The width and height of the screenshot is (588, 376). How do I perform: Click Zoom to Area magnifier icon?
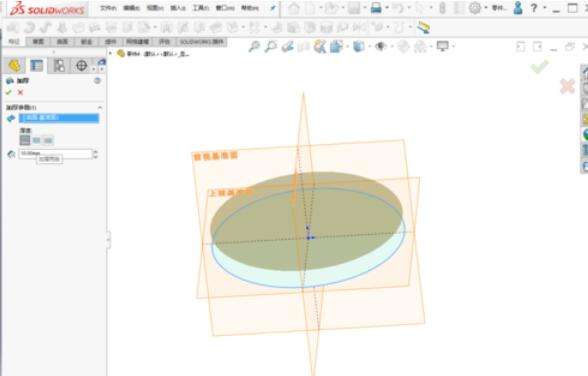tap(271, 46)
